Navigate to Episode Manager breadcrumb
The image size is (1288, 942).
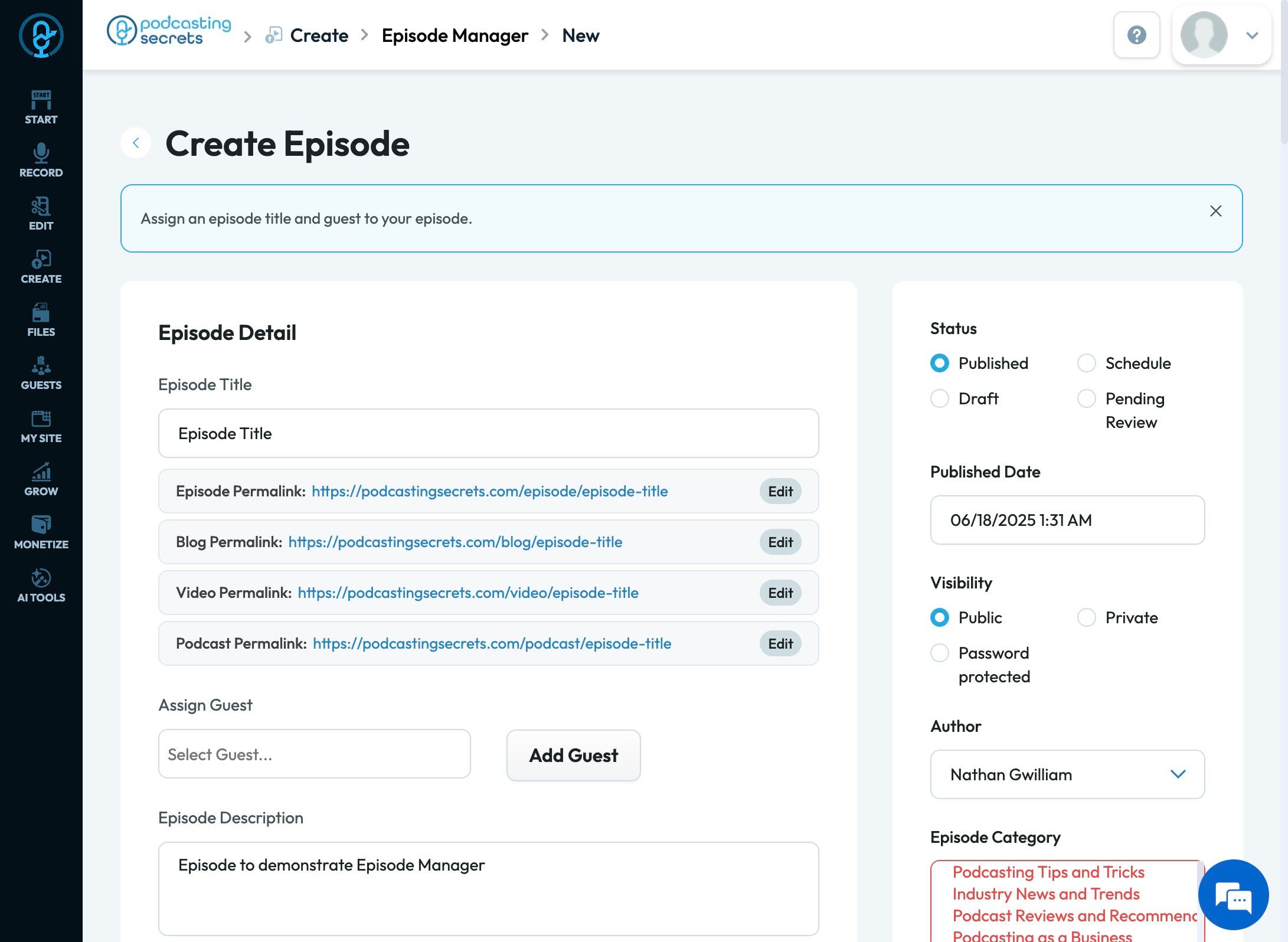[x=455, y=35]
